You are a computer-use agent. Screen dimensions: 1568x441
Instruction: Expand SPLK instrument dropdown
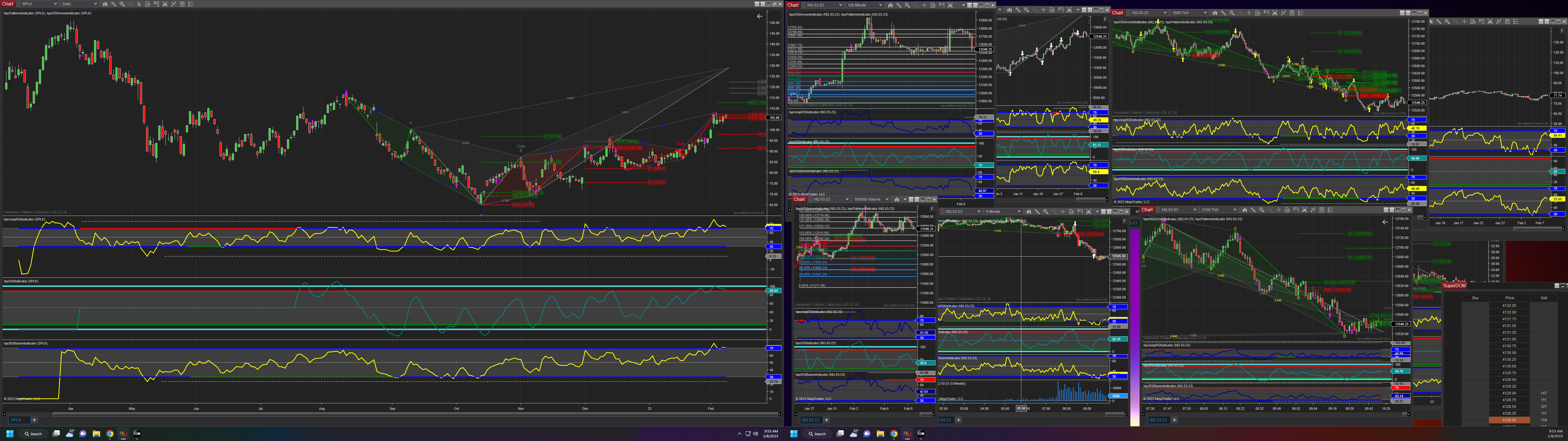coord(55,4)
